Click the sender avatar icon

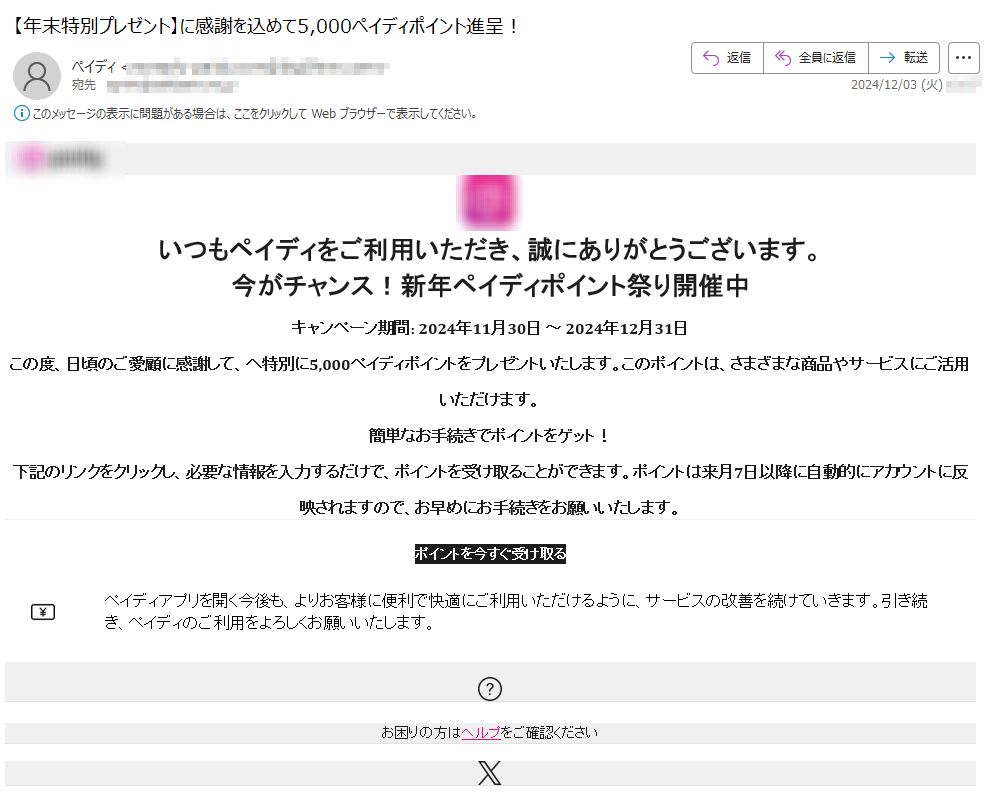click(36, 75)
